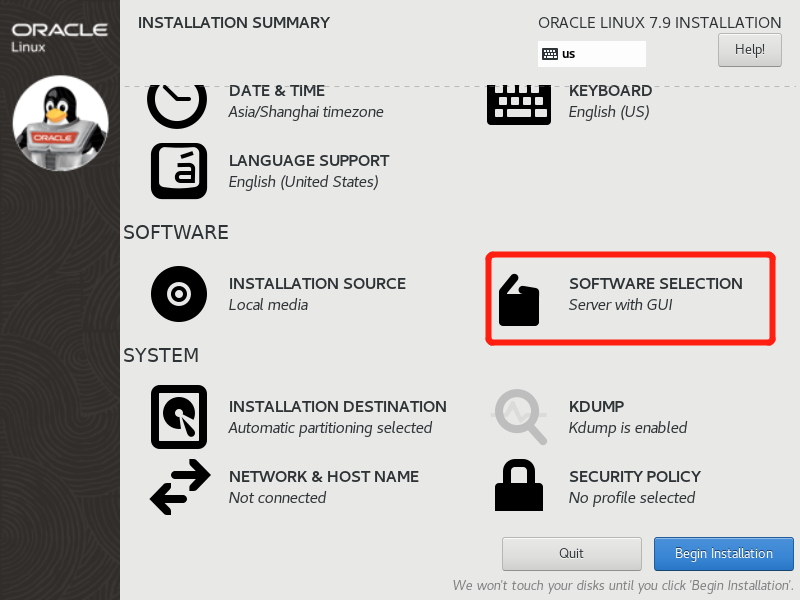This screenshot has width=800, height=600.
Task: Click the Oracle penguin mascot image
Action: (61, 123)
